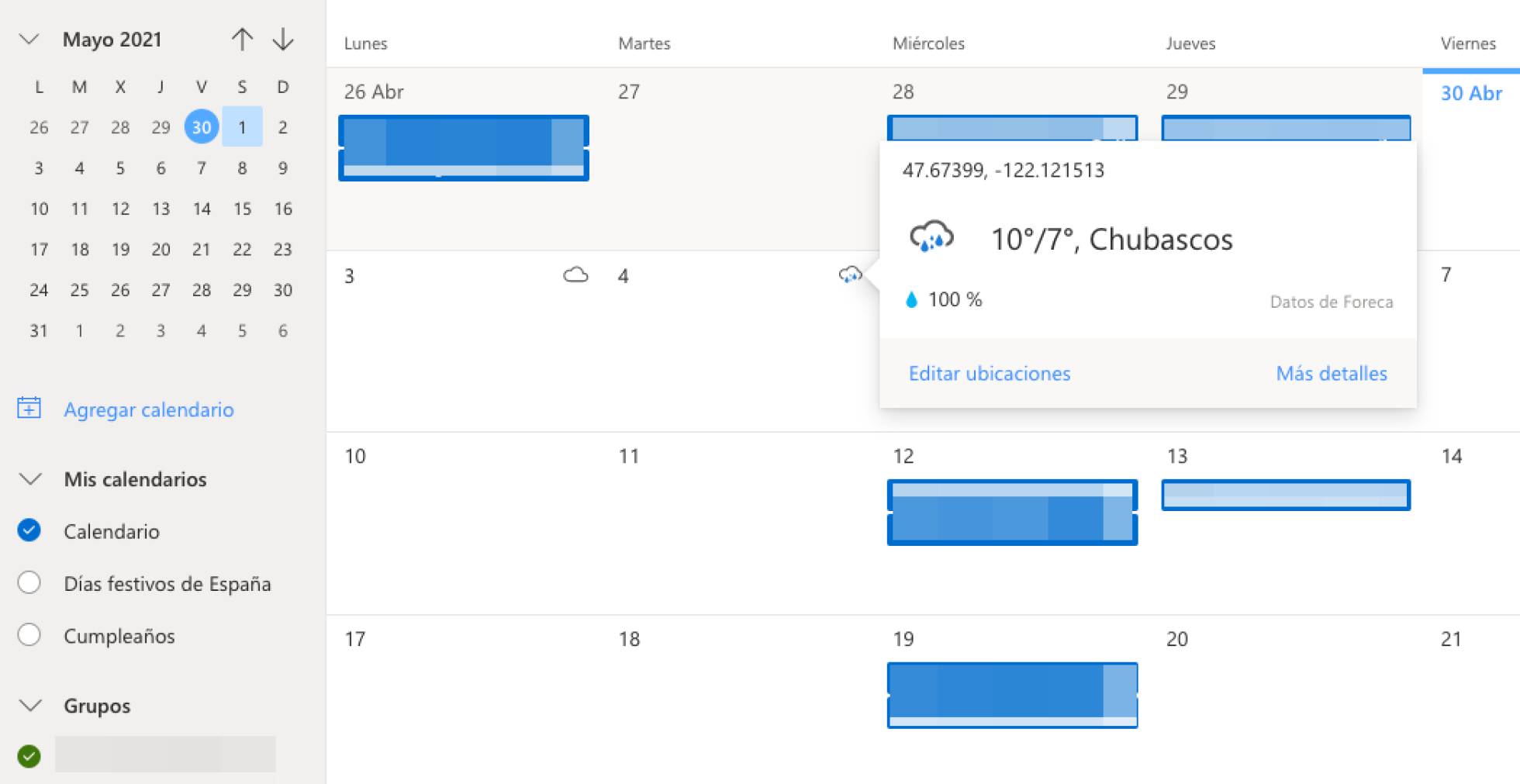Image resolution: width=1520 pixels, height=784 pixels.
Task: Click the cloudy weather icon on day 3
Action: tap(575, 275)
